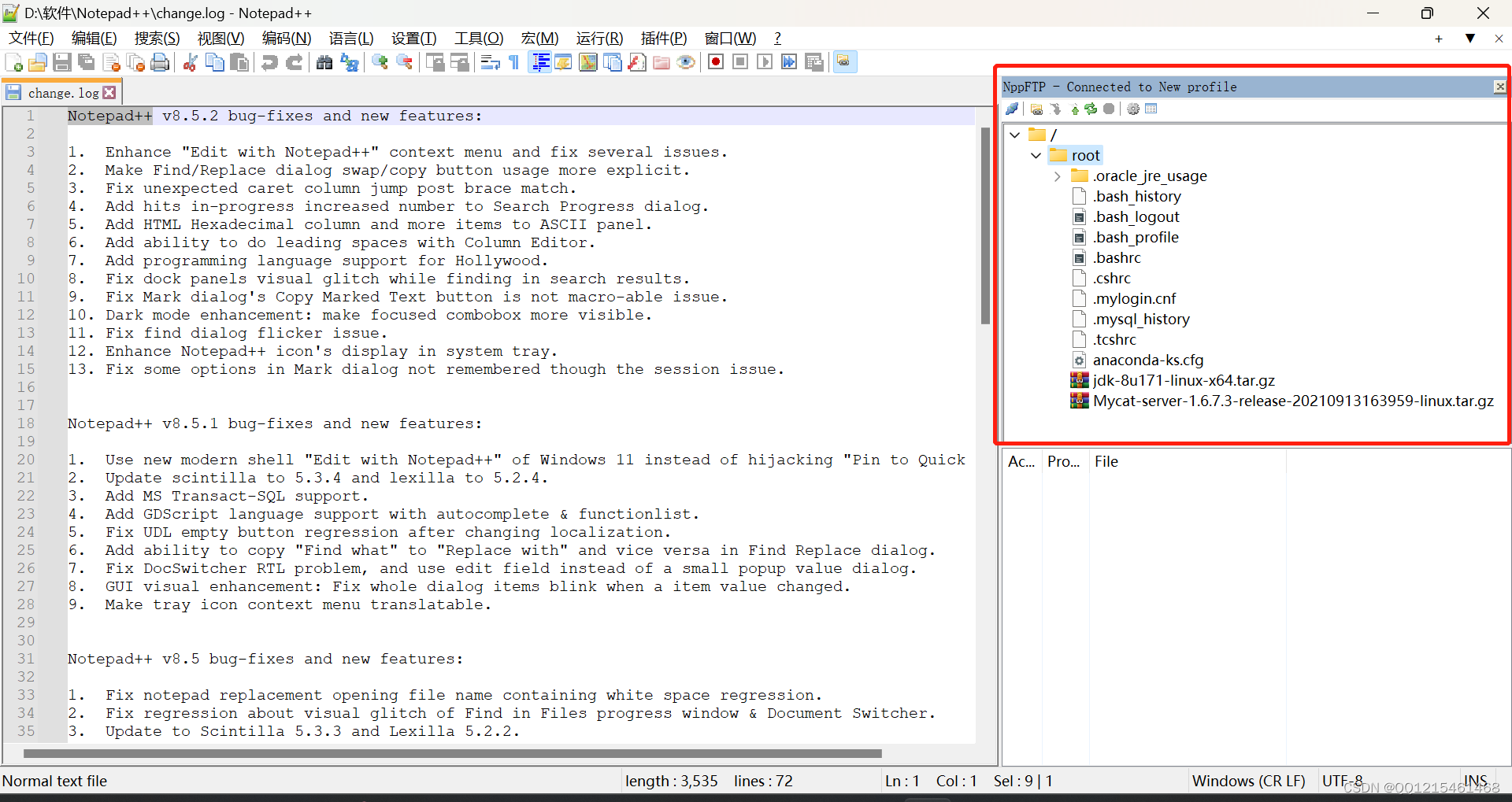The image size is (1512, 802).
Task: Select jdk-8u171-linux-x64.tar.gz file
Action: 1184,380
